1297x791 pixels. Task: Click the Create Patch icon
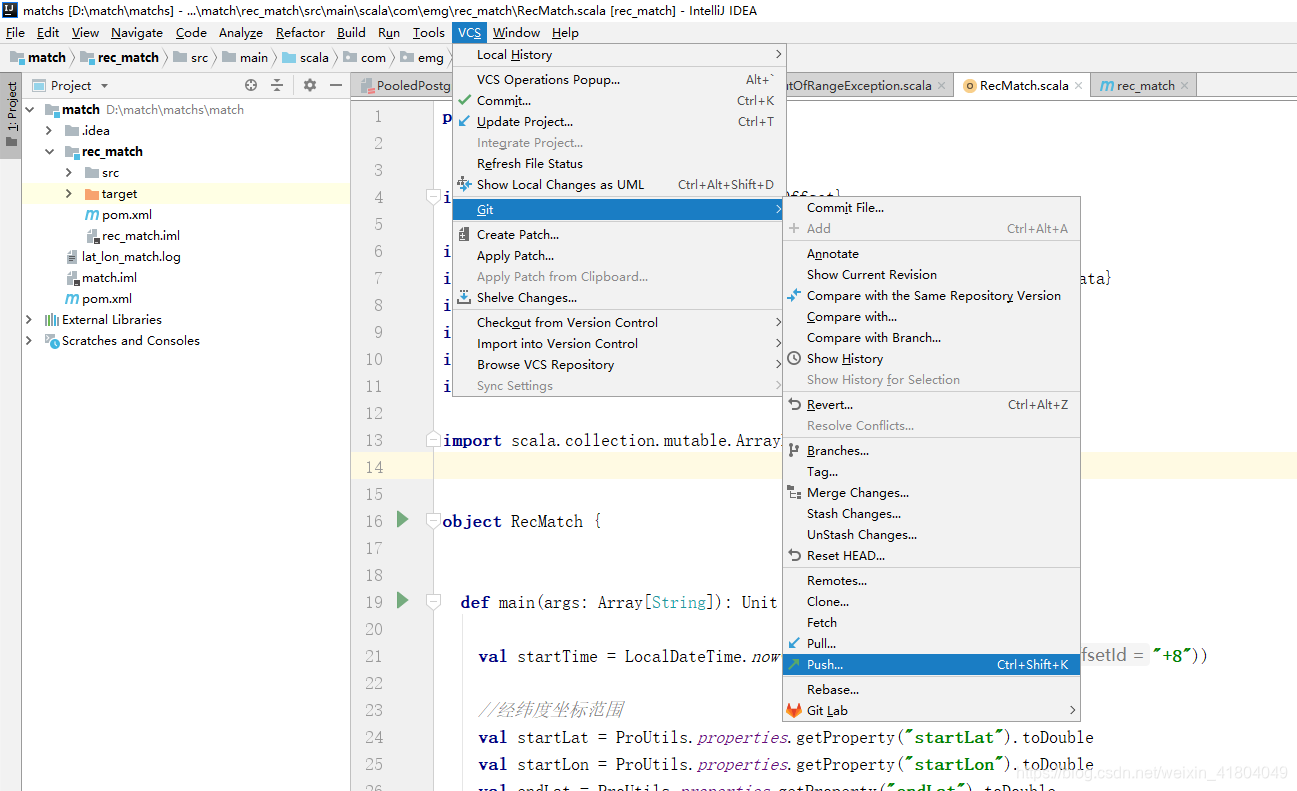point(464,234)
